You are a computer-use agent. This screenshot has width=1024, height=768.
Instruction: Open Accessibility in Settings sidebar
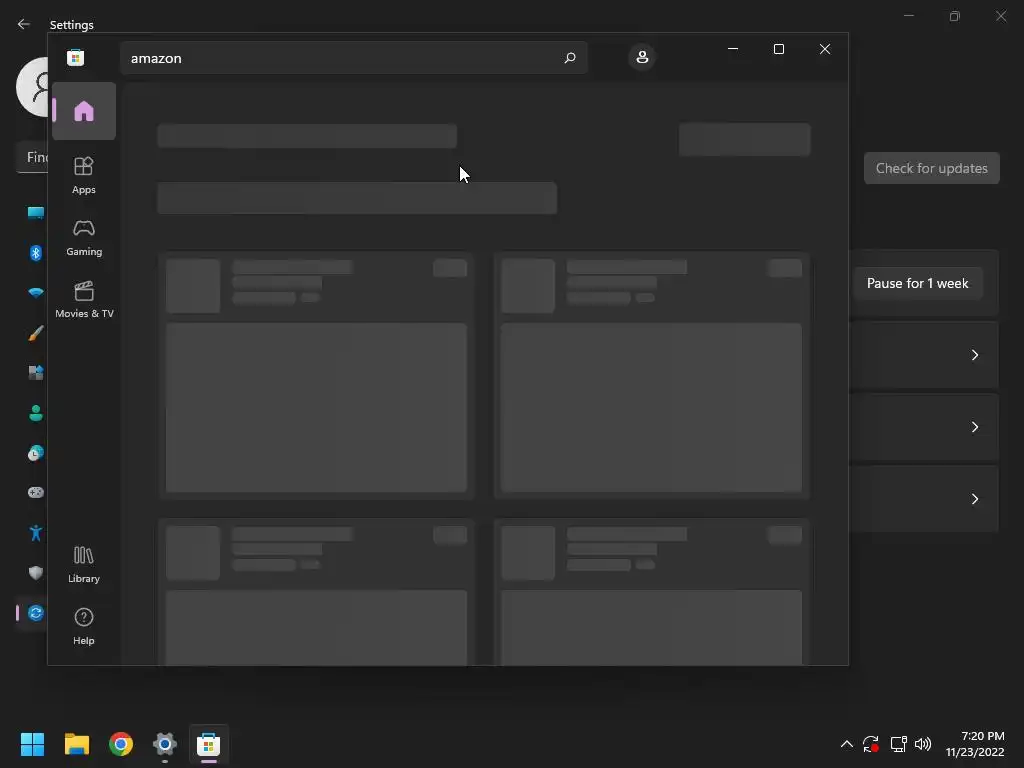tap(35, 533)
